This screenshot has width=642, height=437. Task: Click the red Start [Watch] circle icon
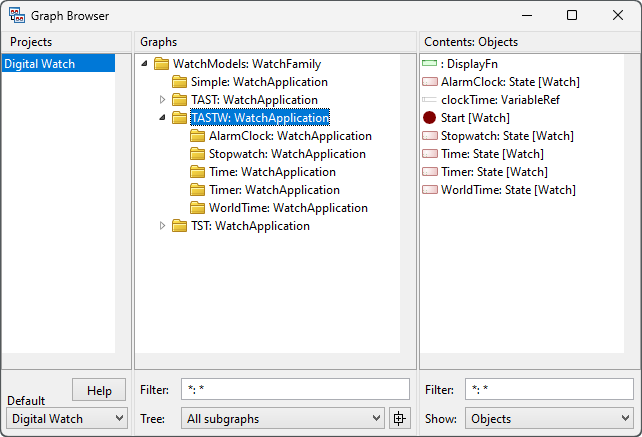point(430,118)
